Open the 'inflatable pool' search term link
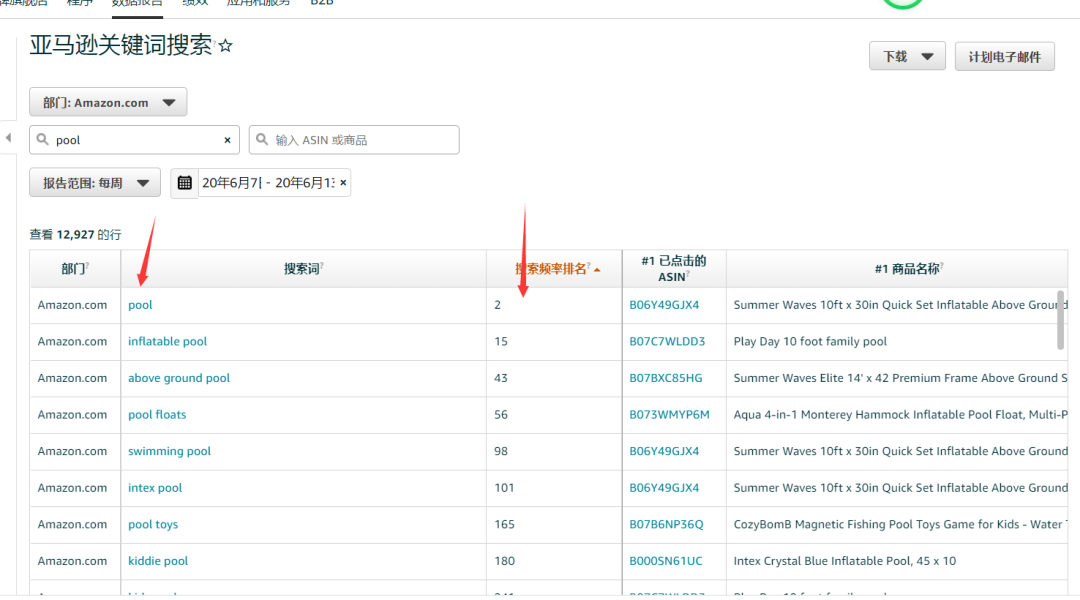The height and width of the screenshot is (600, 1080). 167,342
